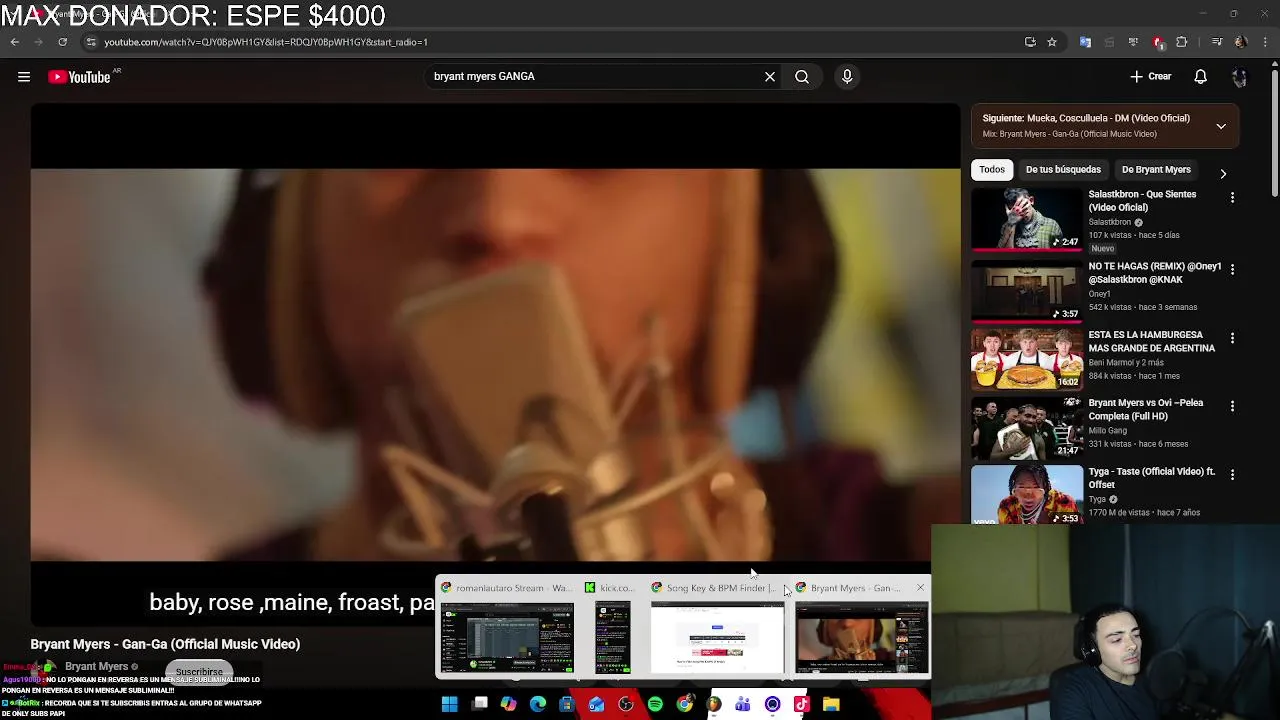Image resolution: width=1280 pixels, height=720 pixels.
Task: Open YouTube notifications bell
Action: coord(1201,77)
